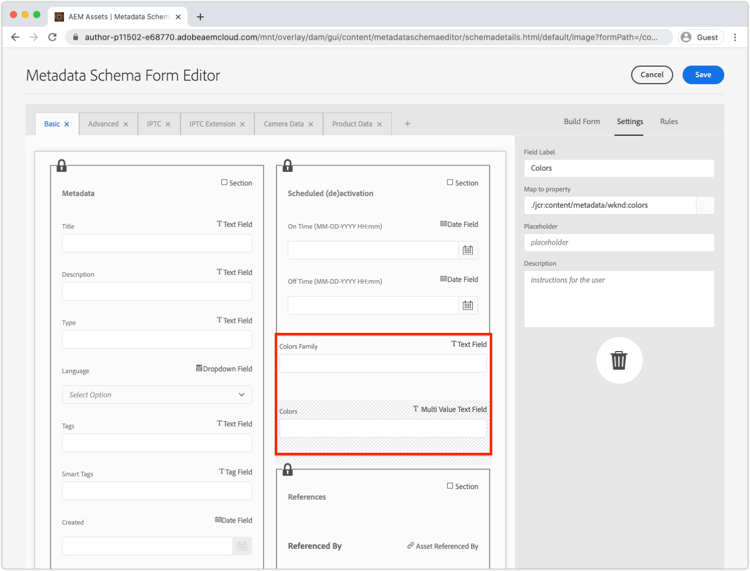Click the Save button

click(x=703, y=75)
